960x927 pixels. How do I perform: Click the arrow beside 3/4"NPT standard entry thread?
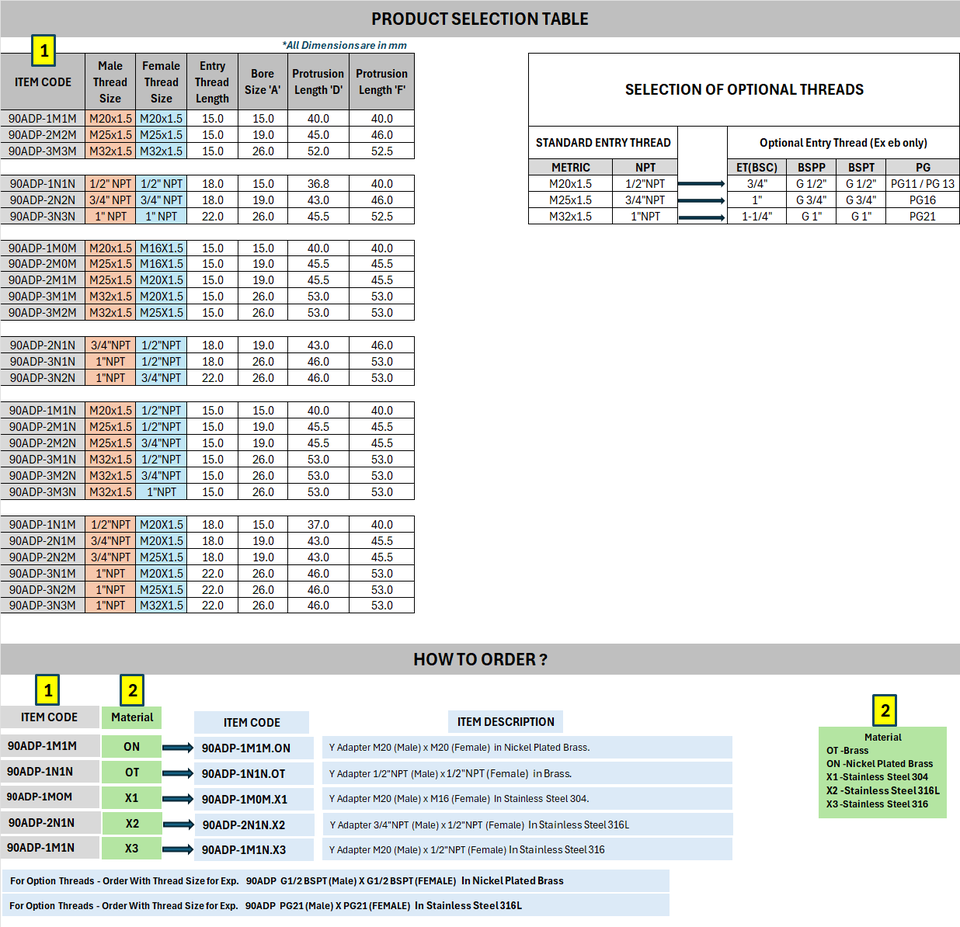(x=703, y=200)
